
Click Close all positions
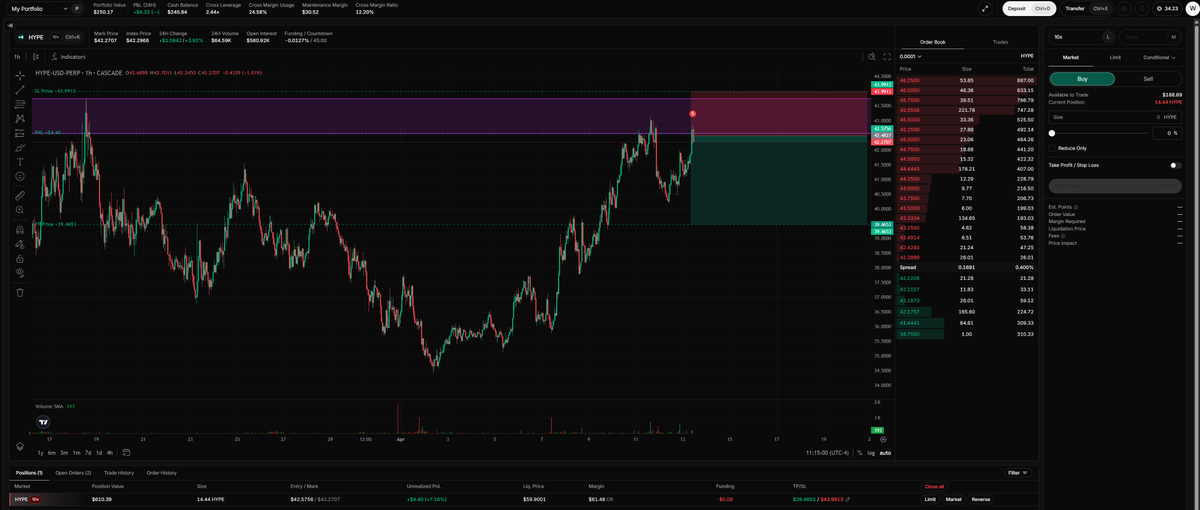[x=934, y=486]
